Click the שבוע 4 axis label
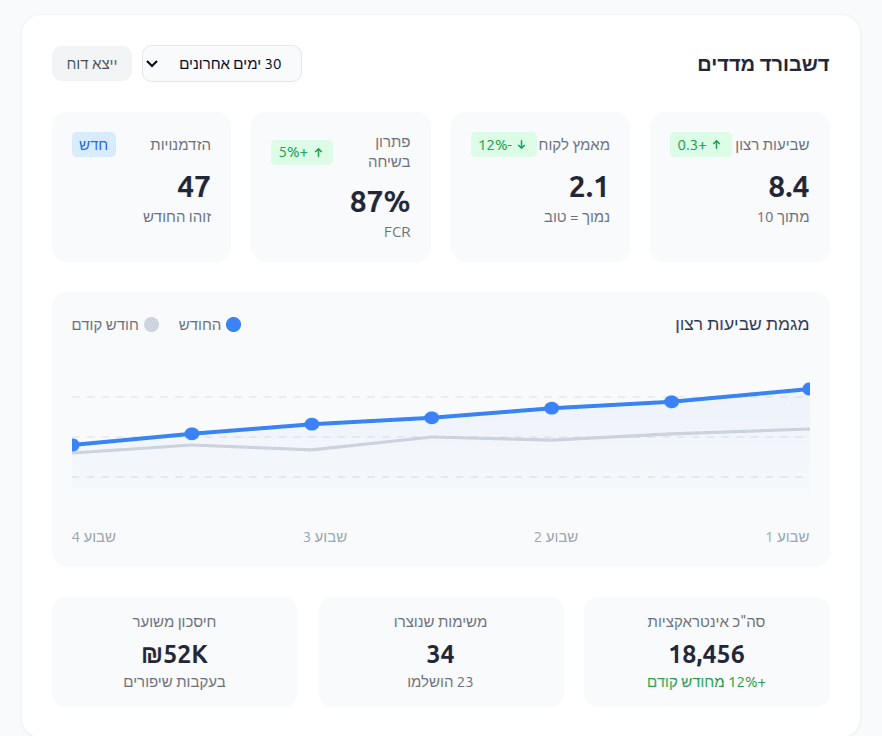This screenshot has height=736, width=882. click(94, 537)
